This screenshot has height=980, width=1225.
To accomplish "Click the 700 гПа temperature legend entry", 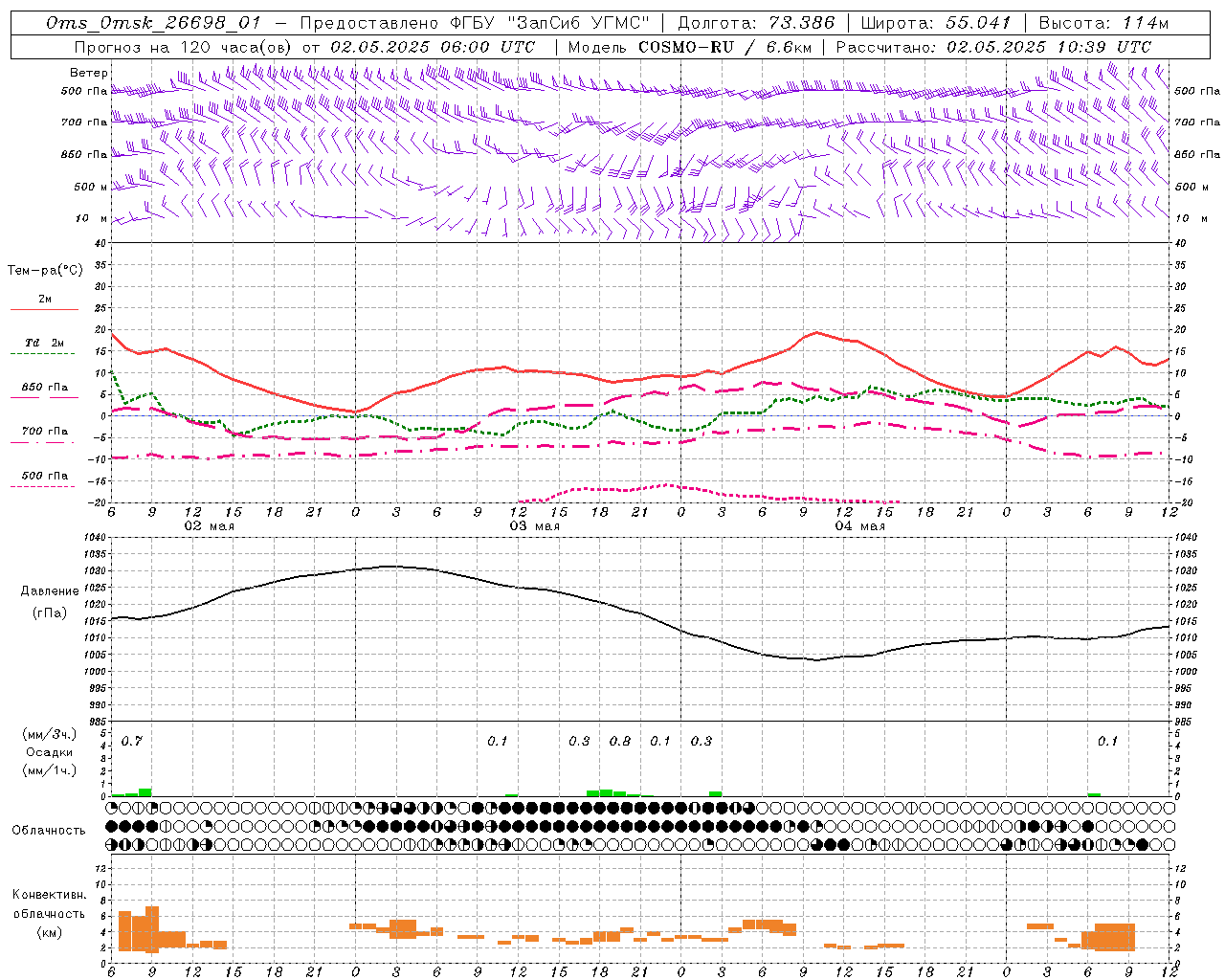I will coord(45,431).
